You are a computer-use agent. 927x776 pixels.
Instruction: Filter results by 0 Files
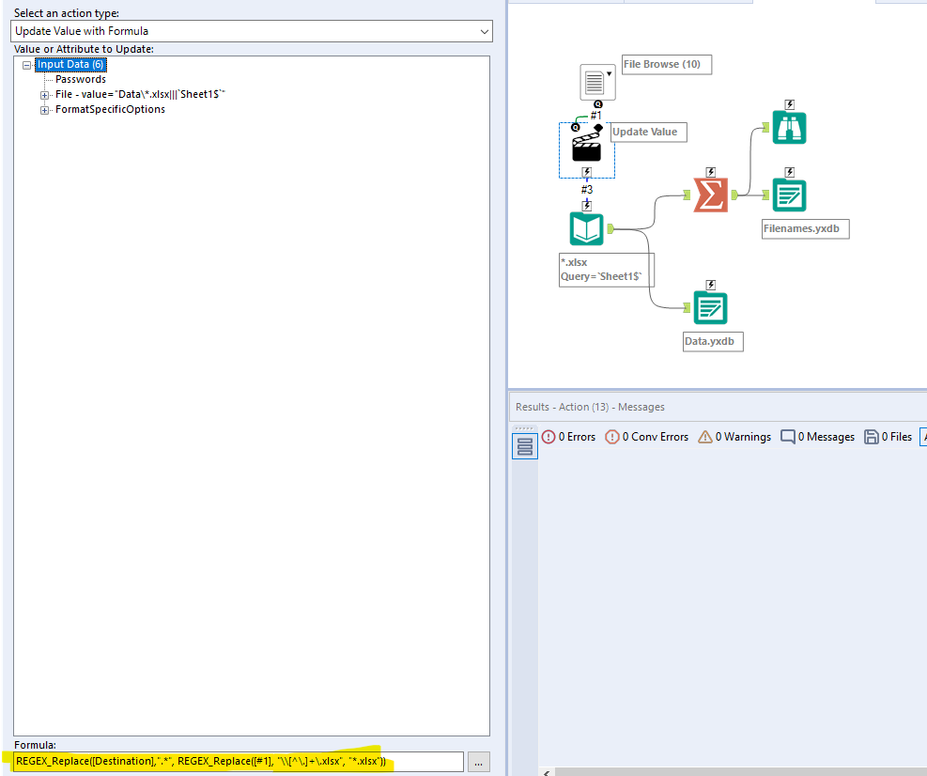click(x=888, y=437)
